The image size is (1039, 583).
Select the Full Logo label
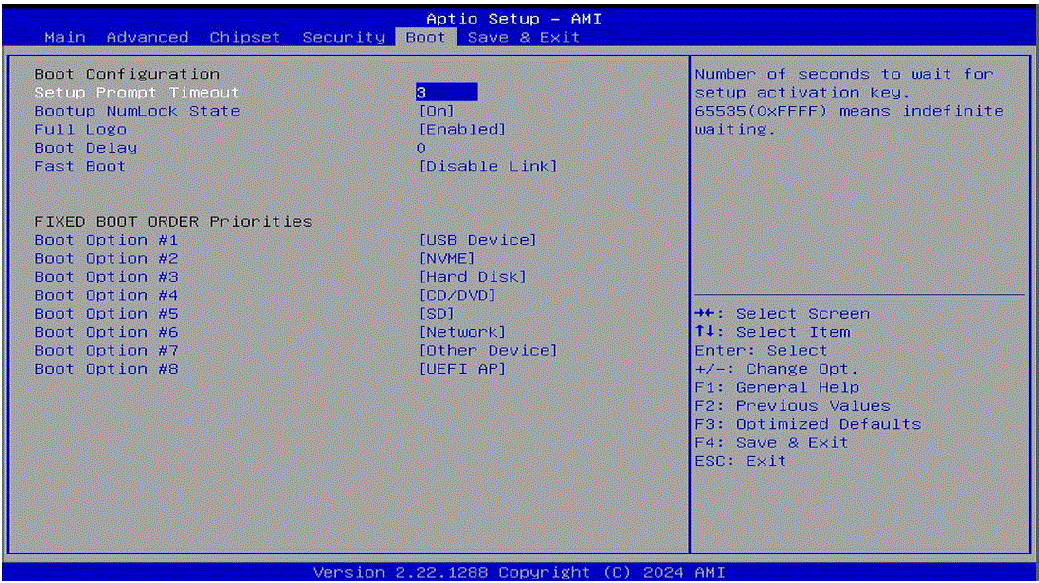coord(80,130)
